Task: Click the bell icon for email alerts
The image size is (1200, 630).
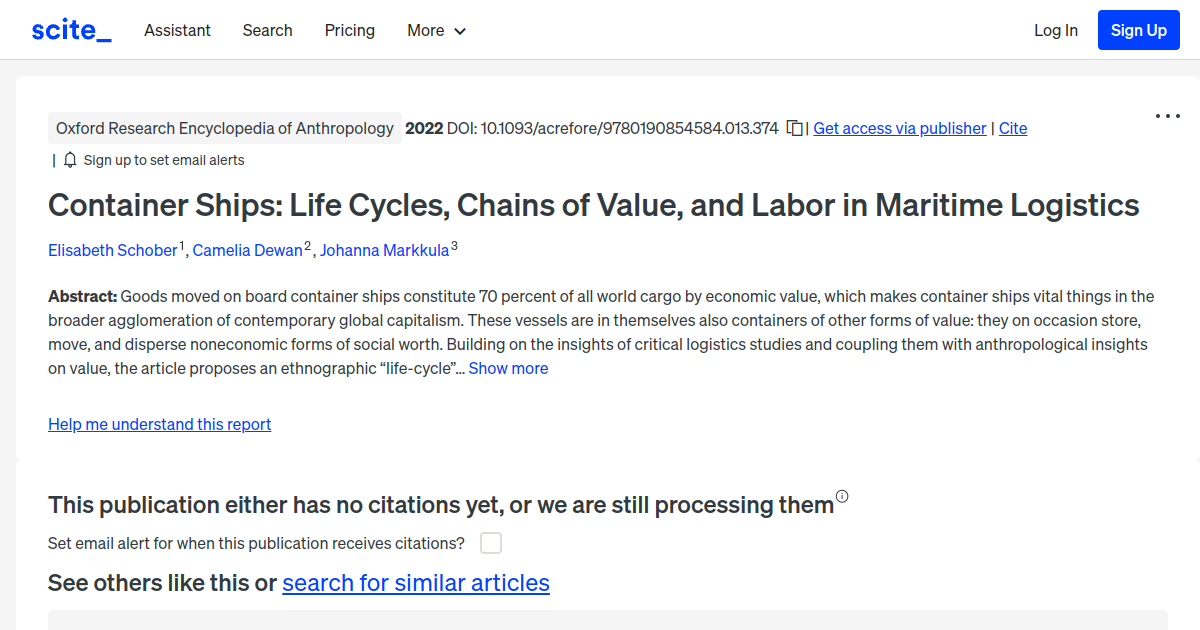Action: (x=69, y=159)
